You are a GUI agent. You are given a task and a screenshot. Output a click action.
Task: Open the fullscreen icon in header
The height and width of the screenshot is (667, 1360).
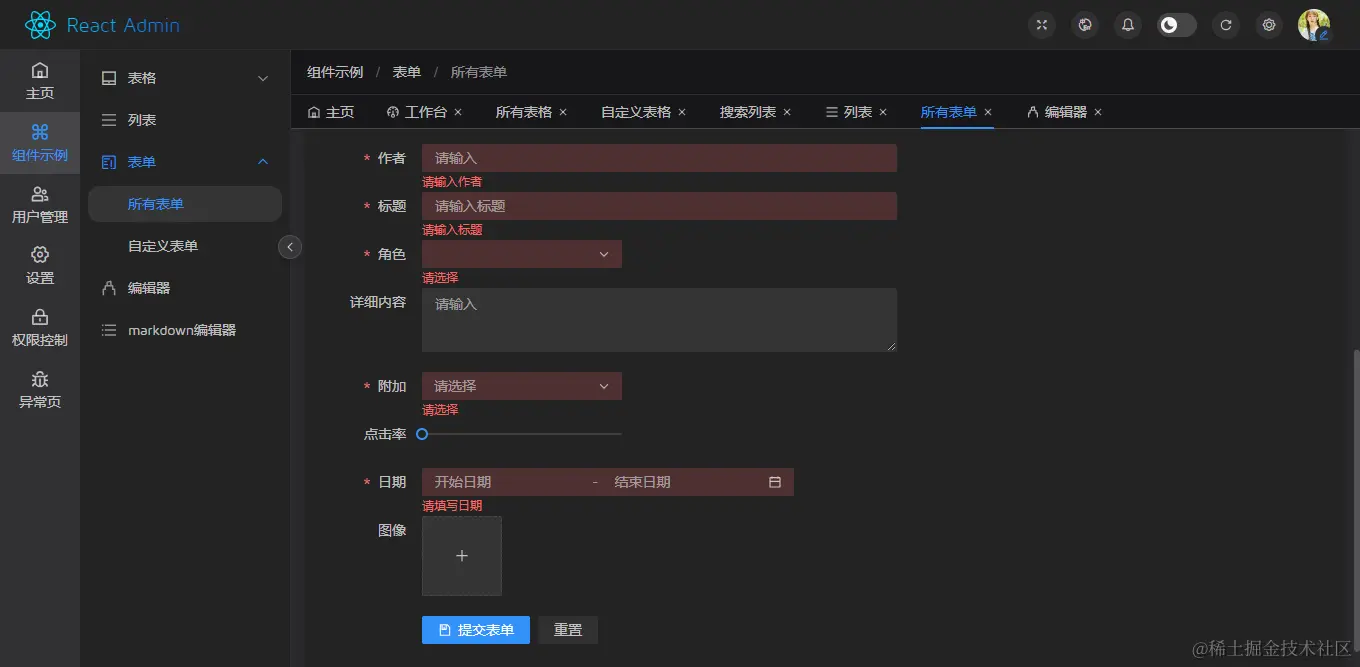coord(1041,25)
